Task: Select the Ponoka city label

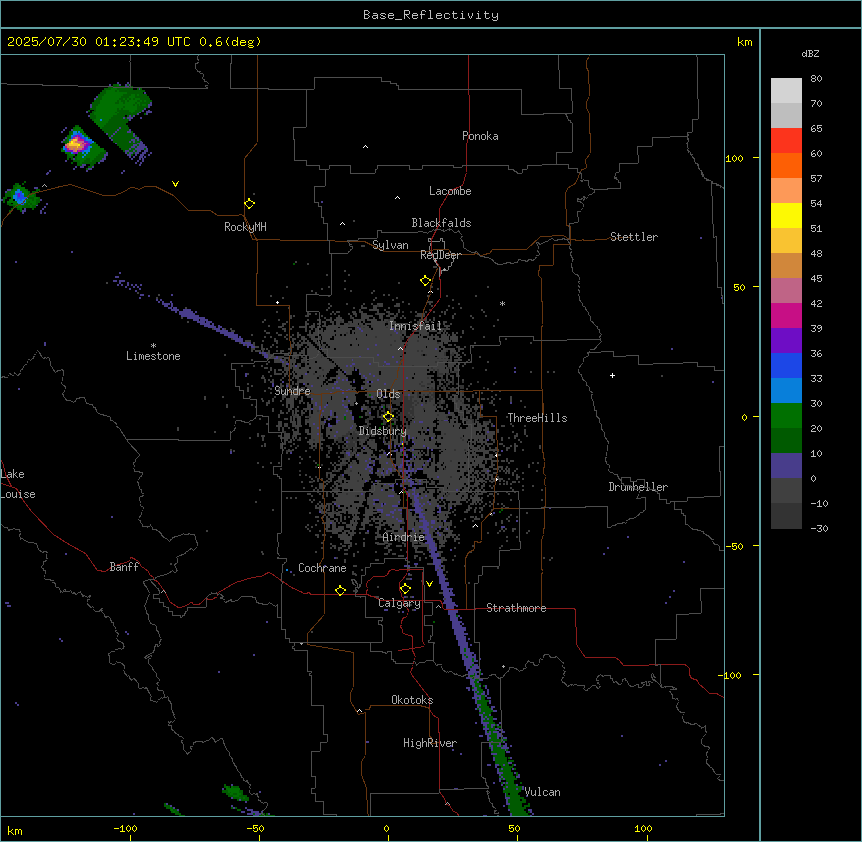Action: coord(480,136)
